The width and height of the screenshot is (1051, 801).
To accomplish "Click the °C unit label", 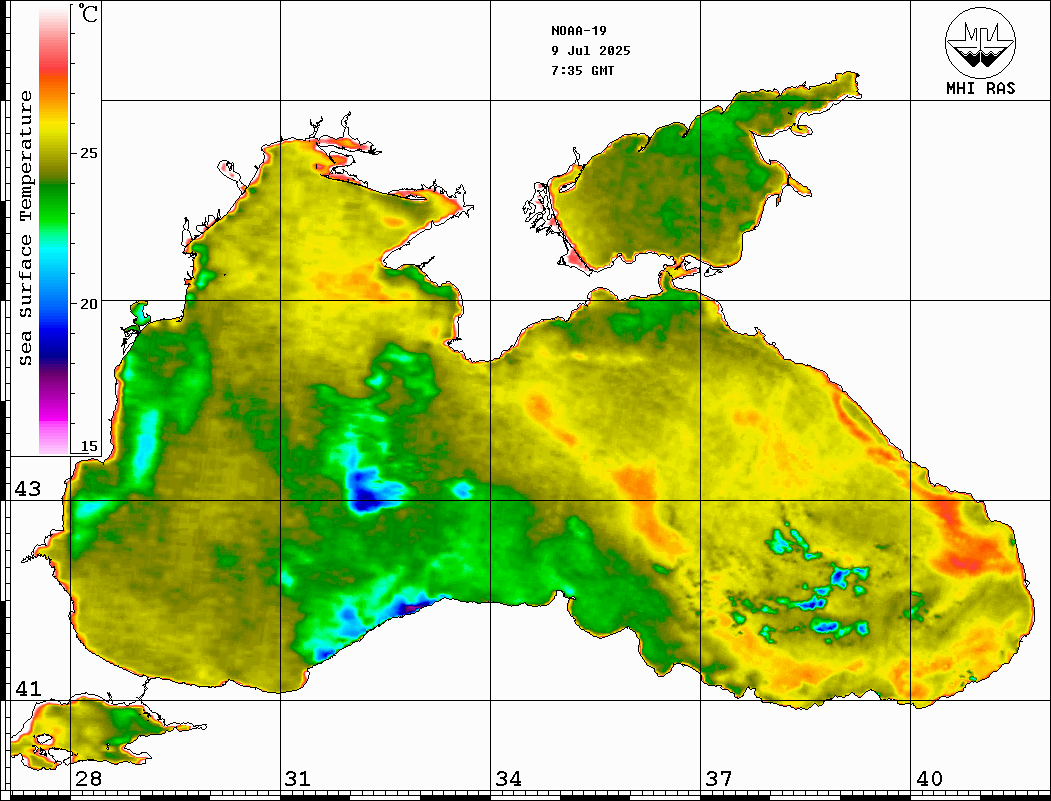I will coord(88,14).
